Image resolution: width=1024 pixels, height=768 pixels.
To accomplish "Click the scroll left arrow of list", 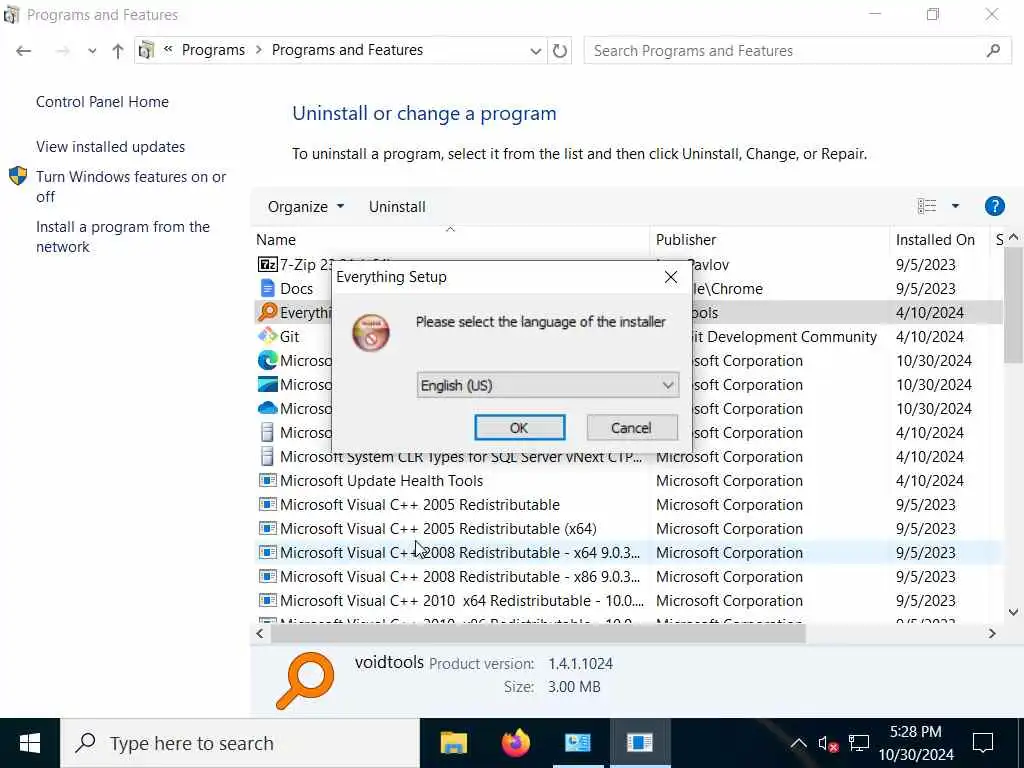I will tap(260, 633).
